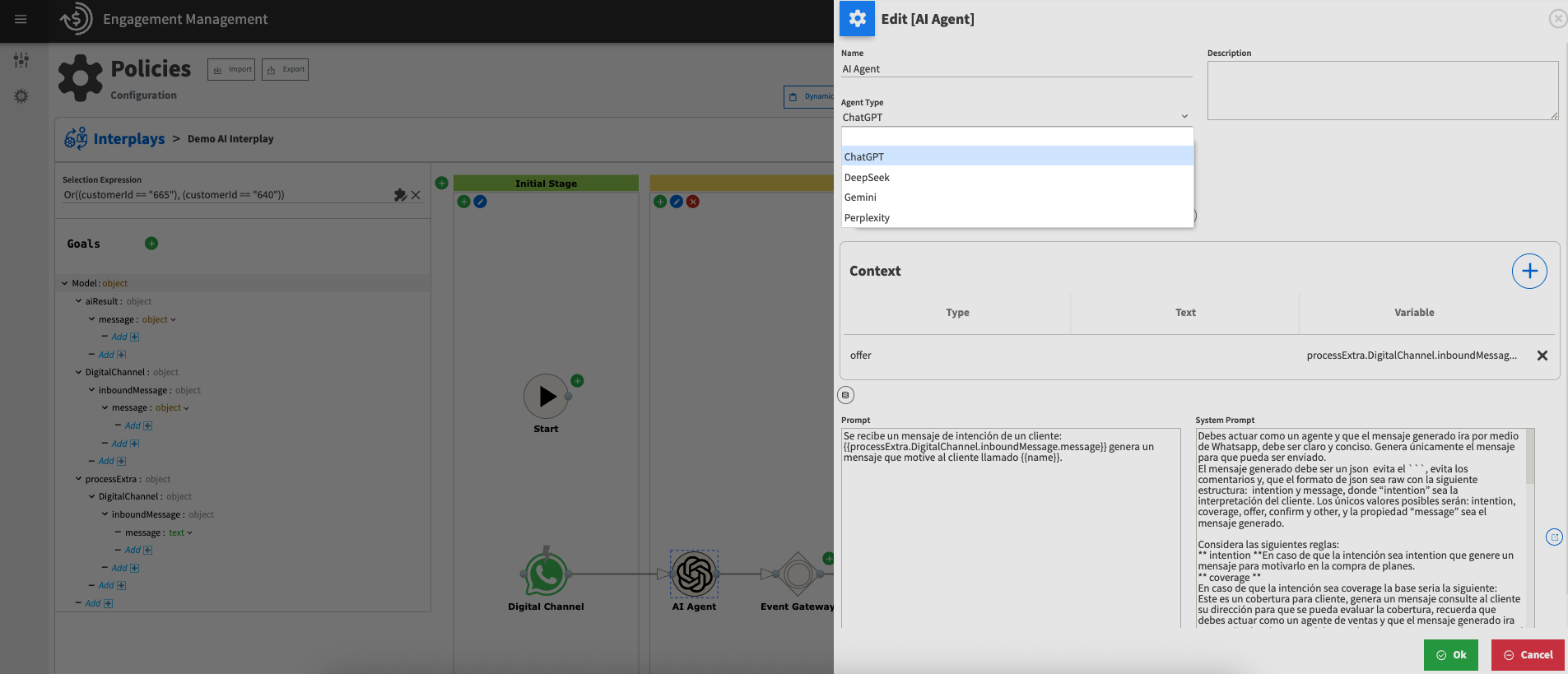Viewport: 1568px width, 674px height.
Task: Confirm changes with the Ok button
Action: click(x=1450, y=655)
